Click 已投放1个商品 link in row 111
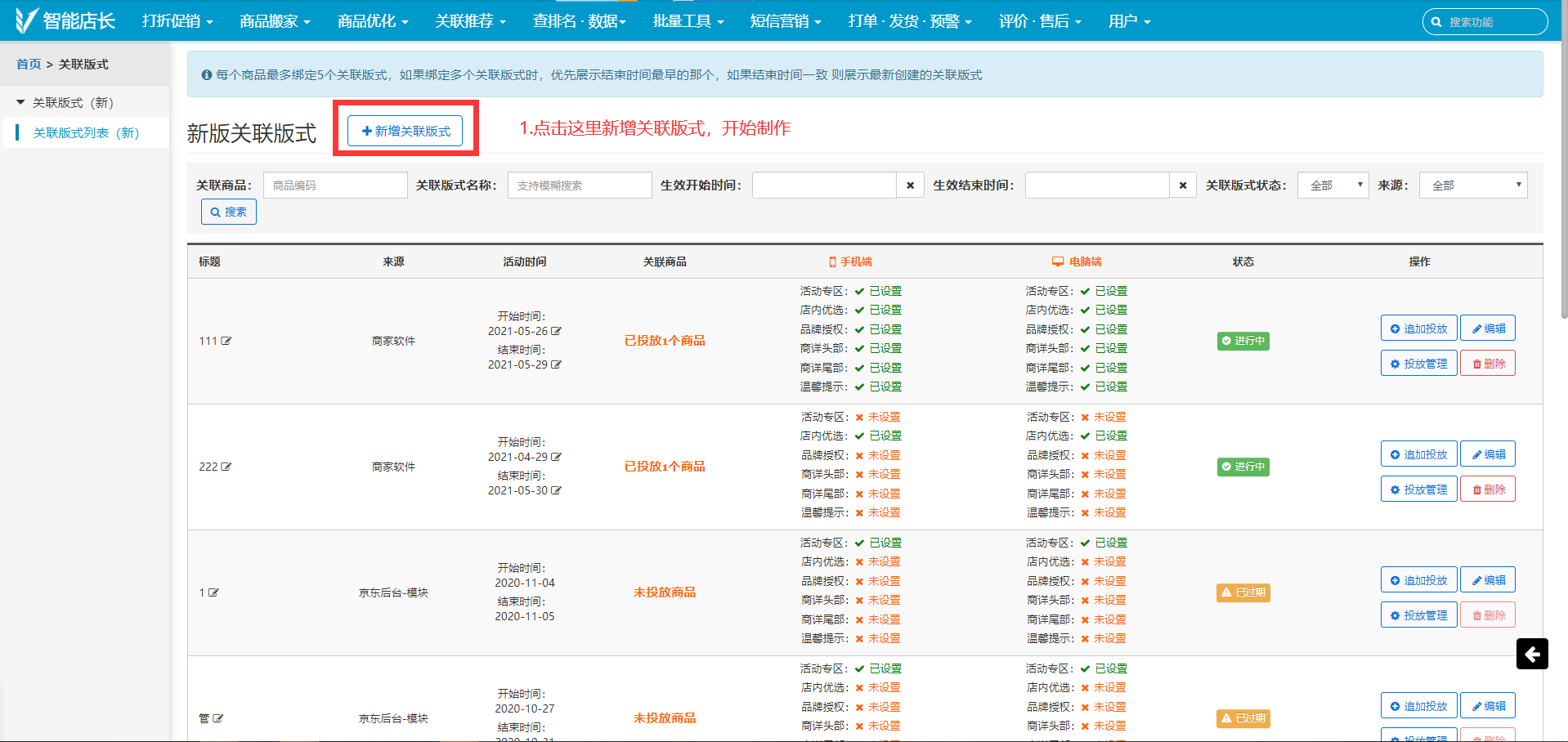 pyautogui.click(x=665, y=341)
